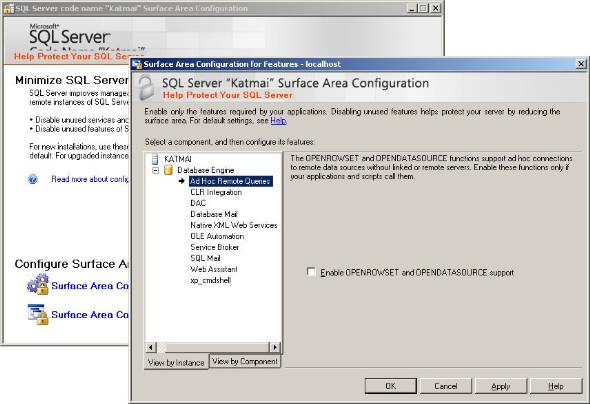Click the dialog title bar icon of the Features window
Viewport: 590px width, 404px height.
(137, 64)
